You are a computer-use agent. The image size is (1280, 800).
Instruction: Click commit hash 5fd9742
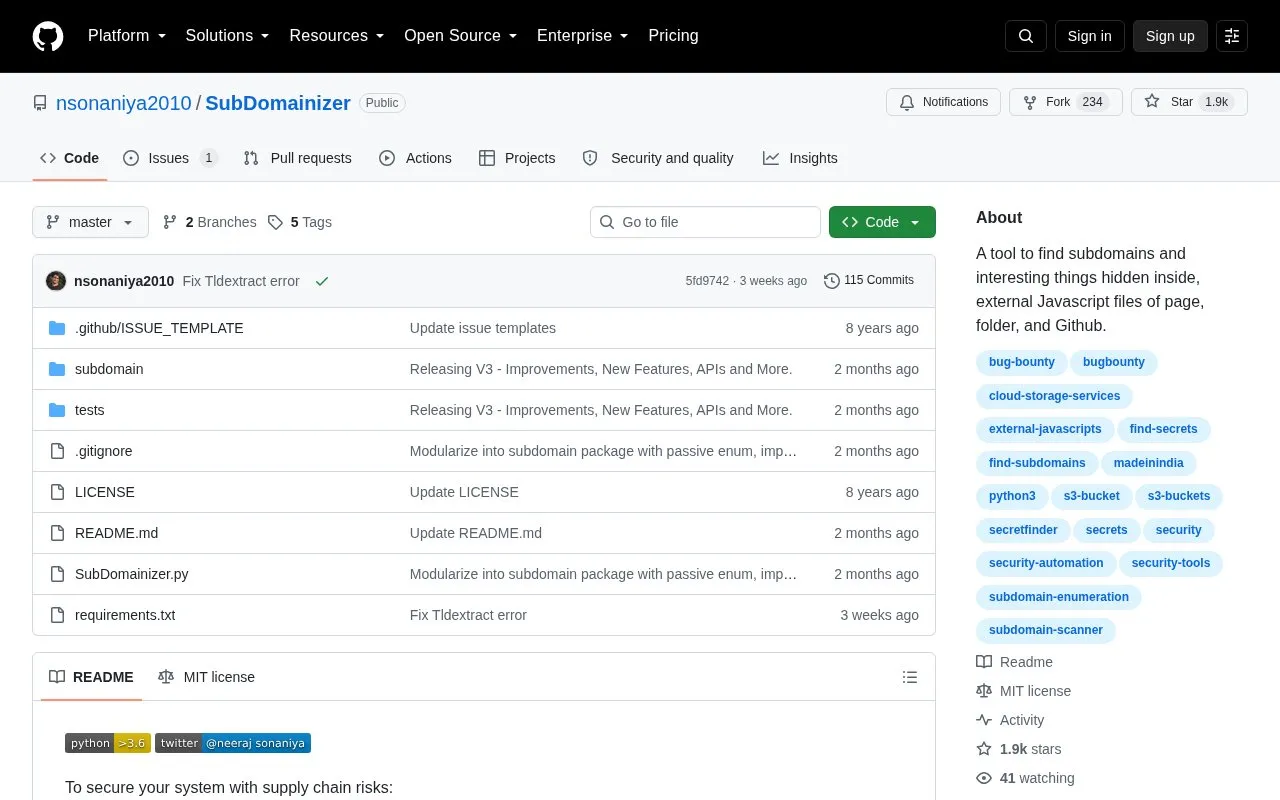click(707, 281)
